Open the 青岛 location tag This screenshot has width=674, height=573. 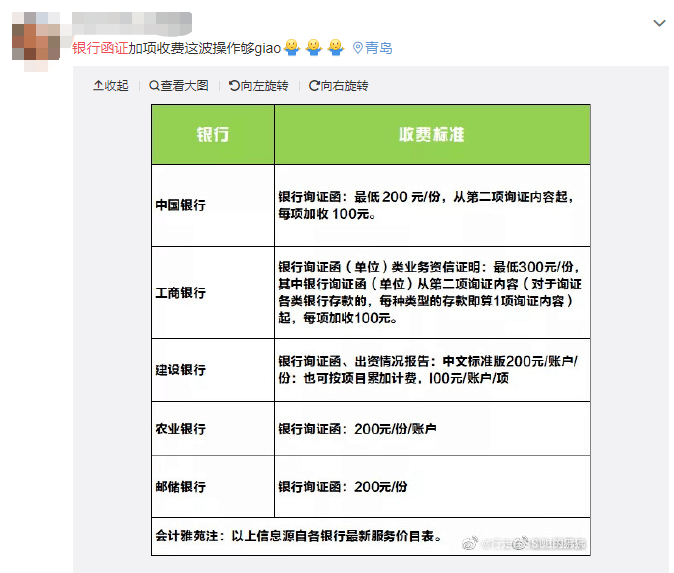tap(379, 48)
